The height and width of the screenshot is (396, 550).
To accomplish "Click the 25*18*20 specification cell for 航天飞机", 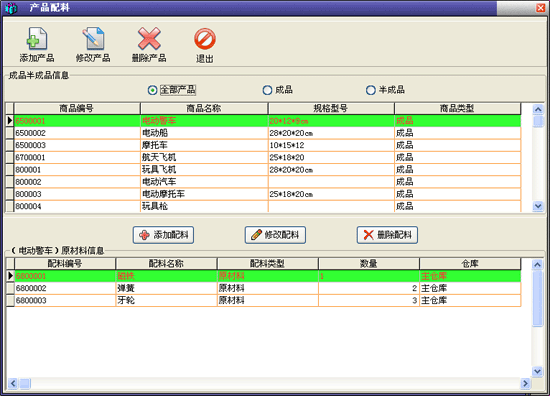I will (331, 157).
